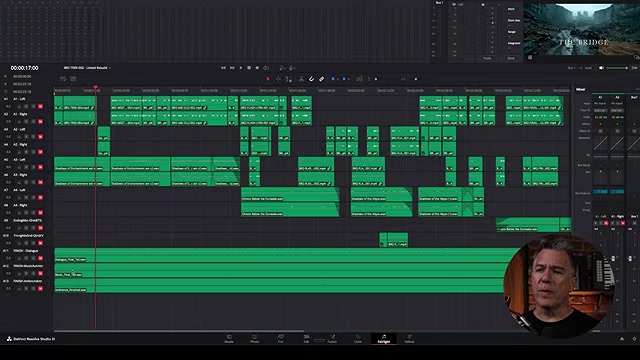Select the range selection tool

pyautogui.click(x=278, y=79)
